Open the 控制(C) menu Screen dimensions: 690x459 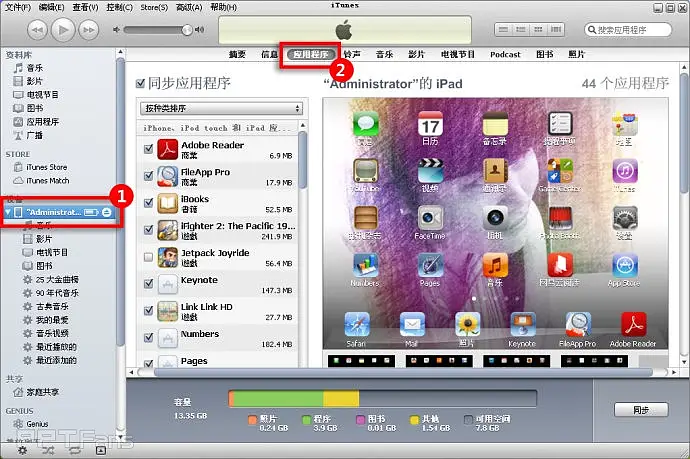click(x=119, y=7)
